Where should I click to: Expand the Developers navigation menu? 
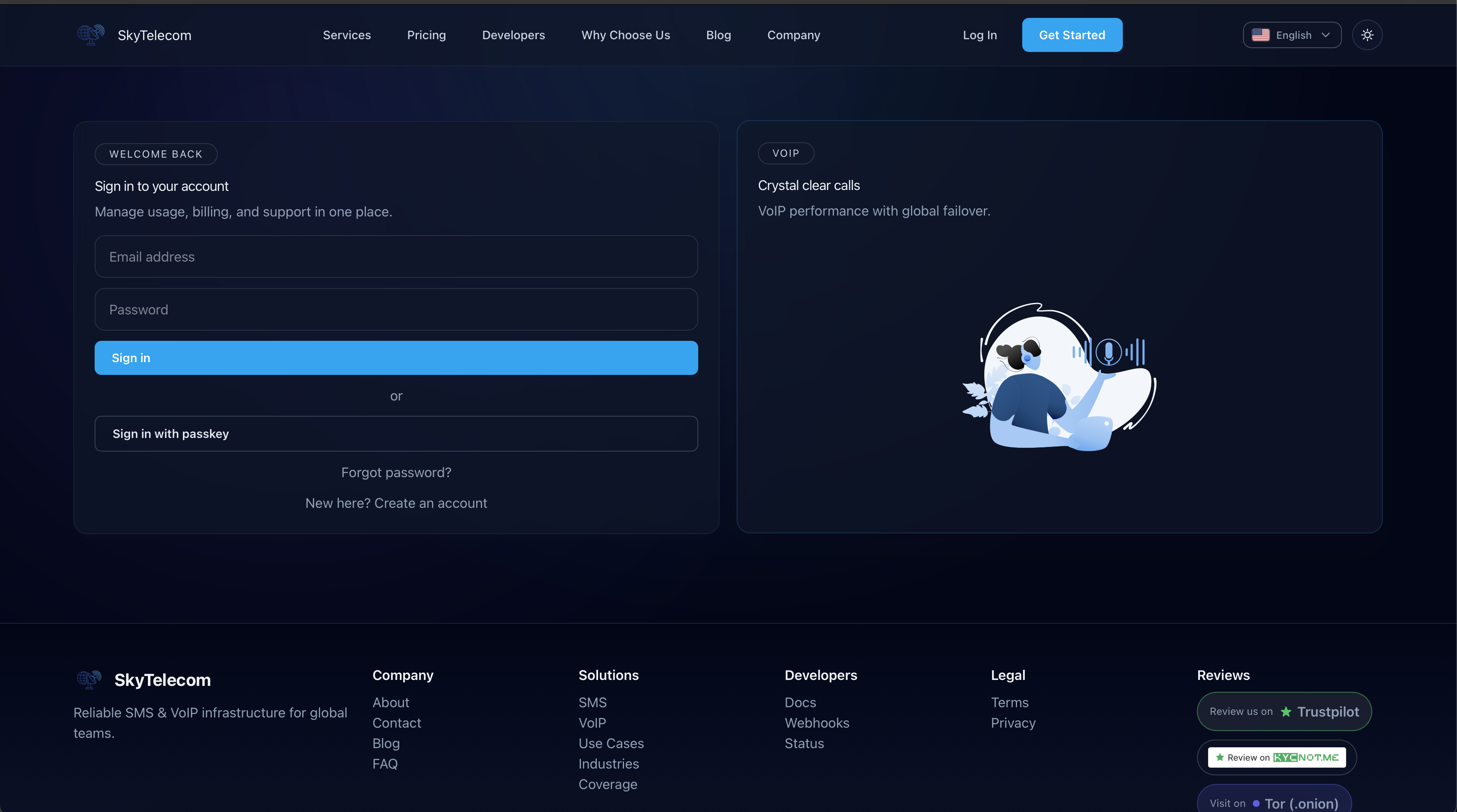click(x=514, y=35)
